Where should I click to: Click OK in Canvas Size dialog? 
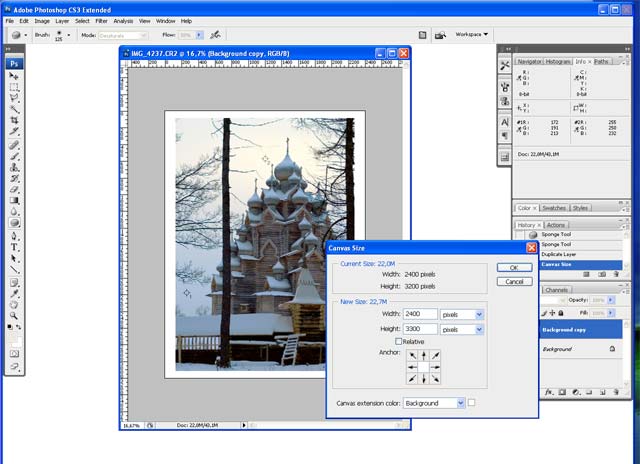pyautogui.click(x=514, y=268)
